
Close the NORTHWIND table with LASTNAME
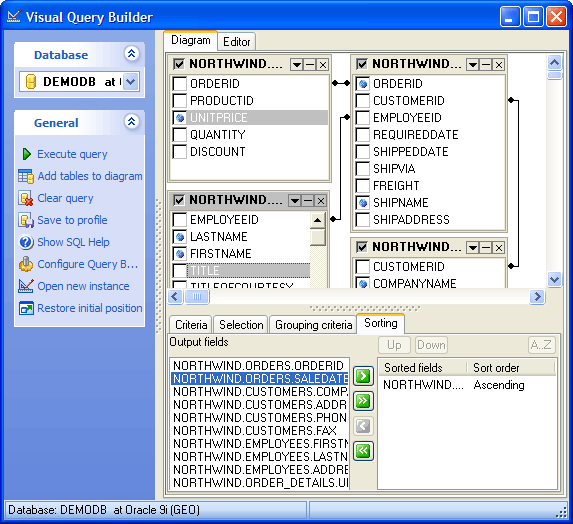coord(321,201)
